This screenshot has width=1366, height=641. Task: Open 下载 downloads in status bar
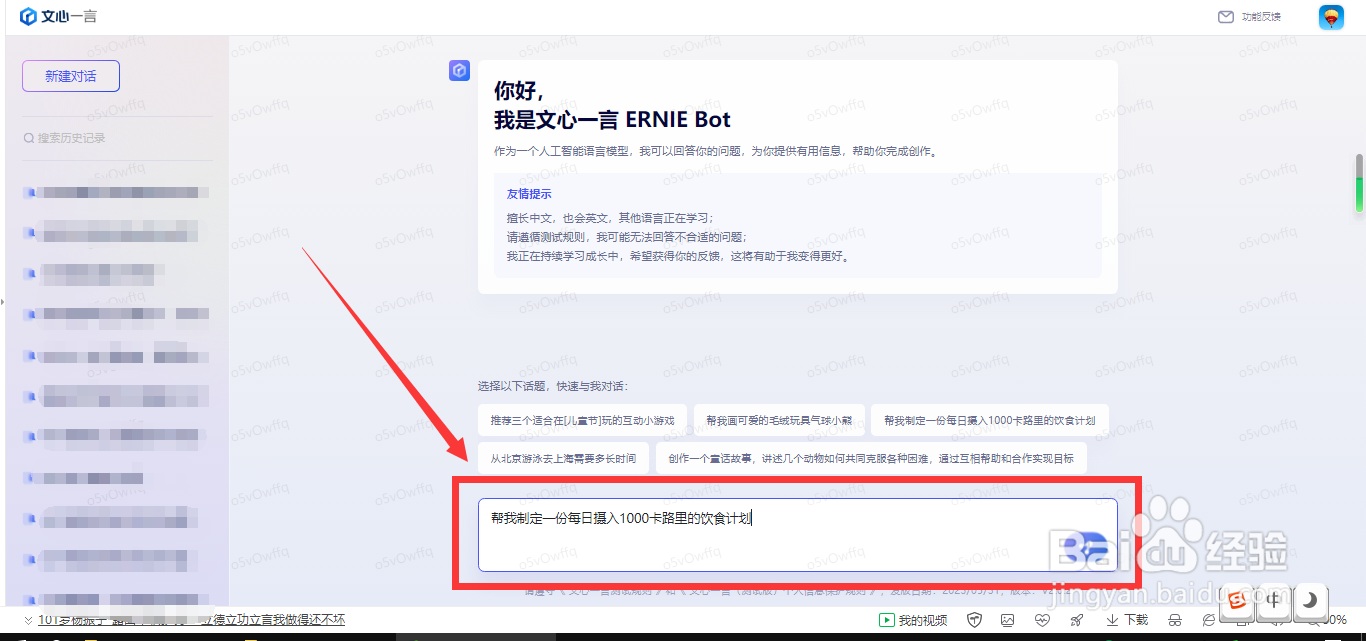(1128, 620)
